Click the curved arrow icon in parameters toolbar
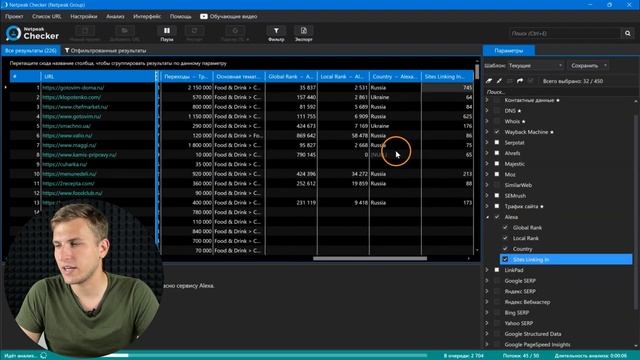Image resolution: width=640 pixels, height=360 pixels. [520, 81]
